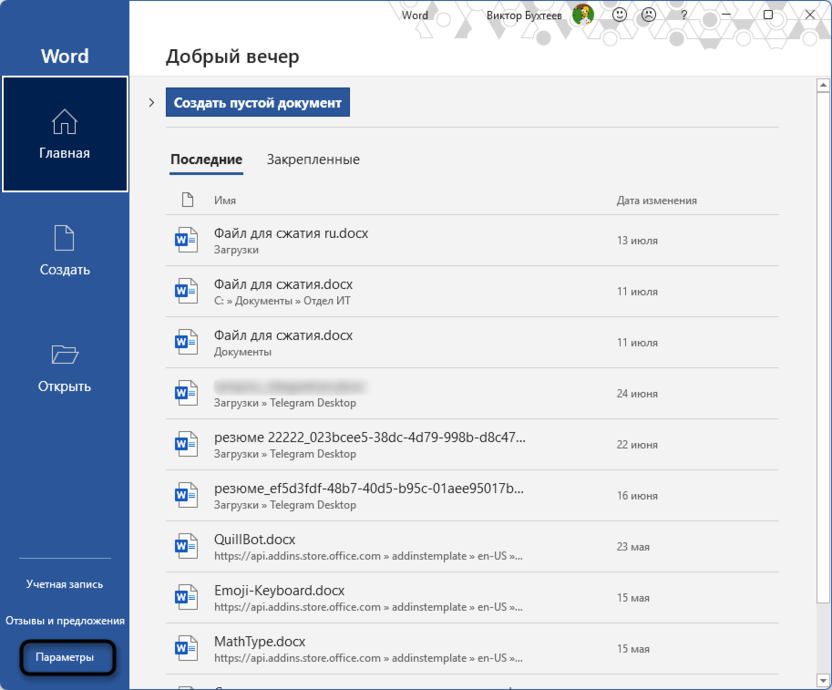Screen dimensions: 832x690
Task: Select the Последние tab
Action: [x=206, y=159]
